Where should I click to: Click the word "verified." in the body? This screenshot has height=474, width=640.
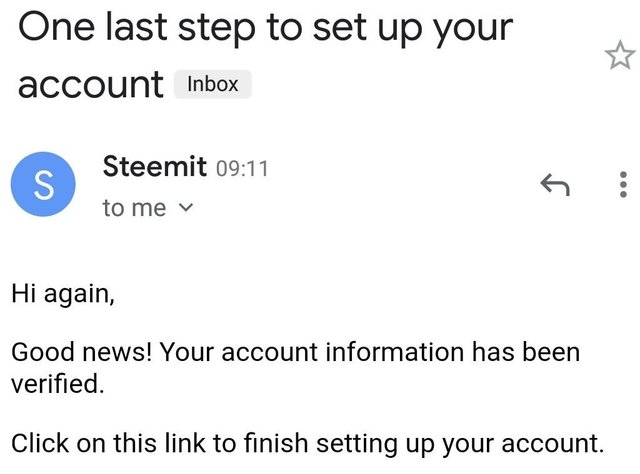tap(57, 382)
